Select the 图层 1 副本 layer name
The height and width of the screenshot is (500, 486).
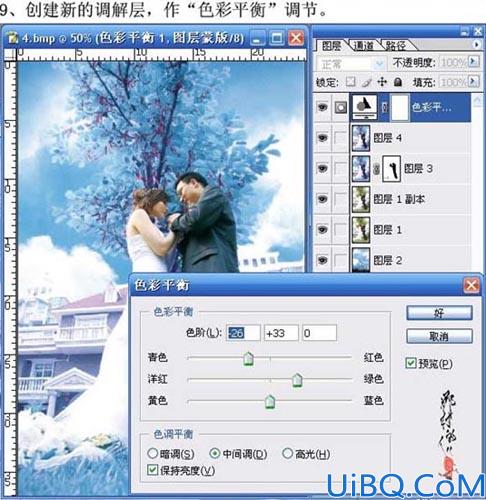399,199
